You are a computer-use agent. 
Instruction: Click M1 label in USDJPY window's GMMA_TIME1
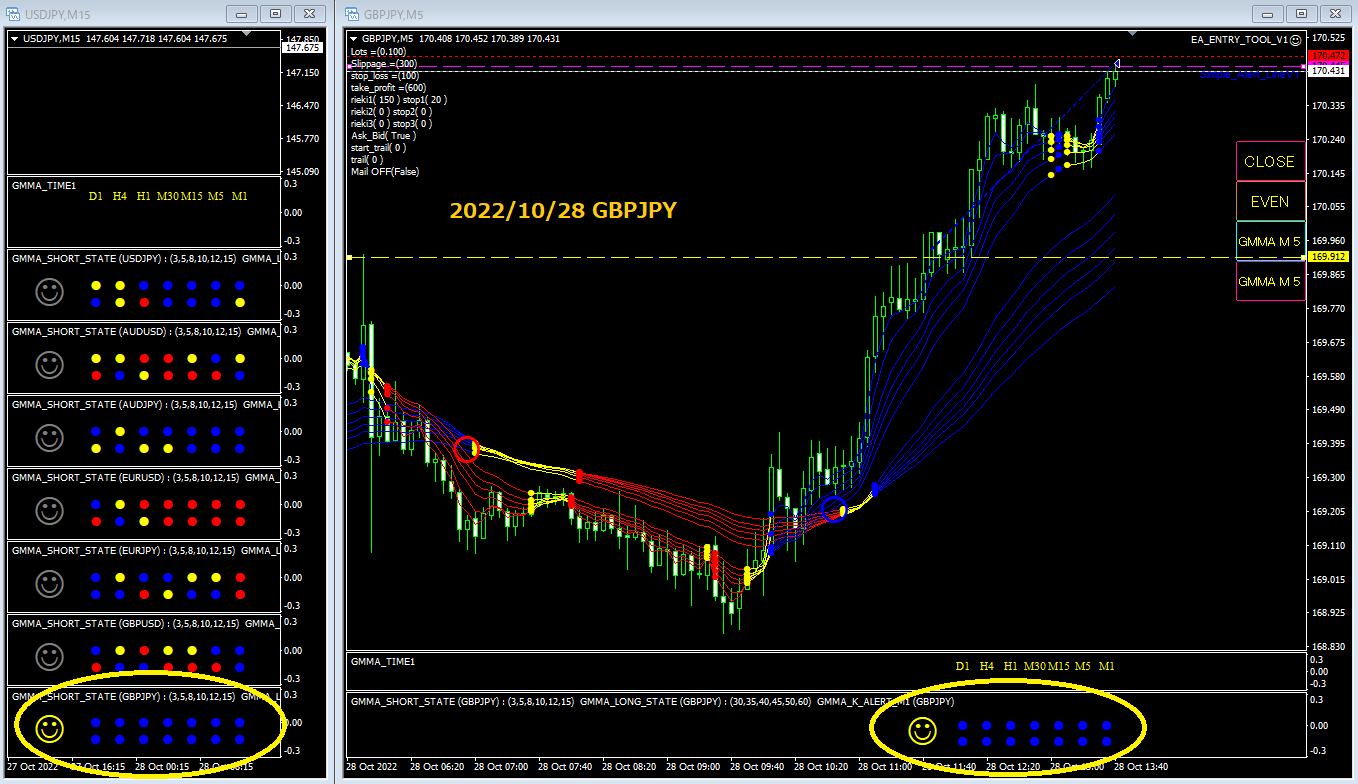tap(240, 196)
